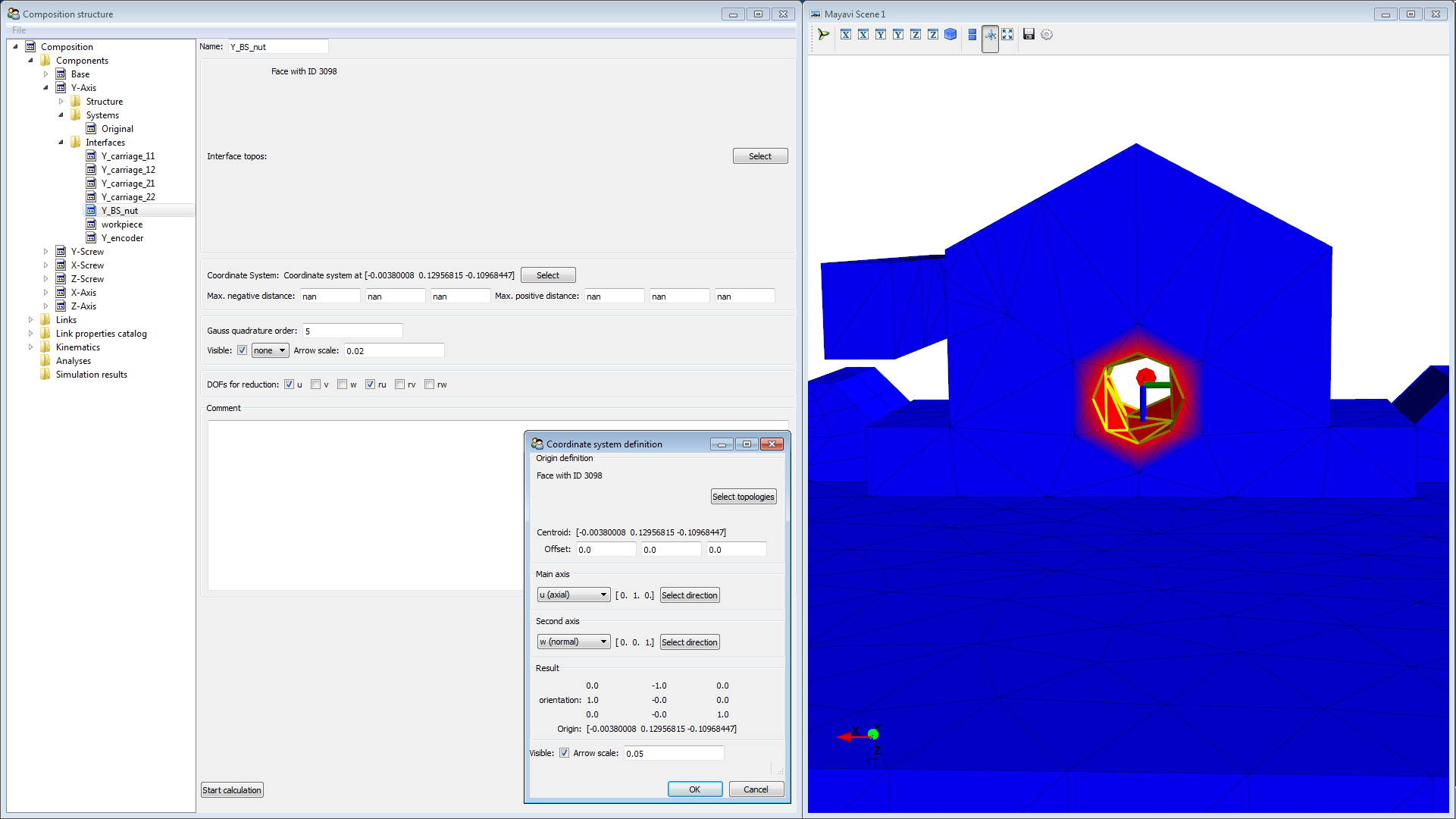
Task: Click the Y_encoder interface icon
Action: (91, 237)
